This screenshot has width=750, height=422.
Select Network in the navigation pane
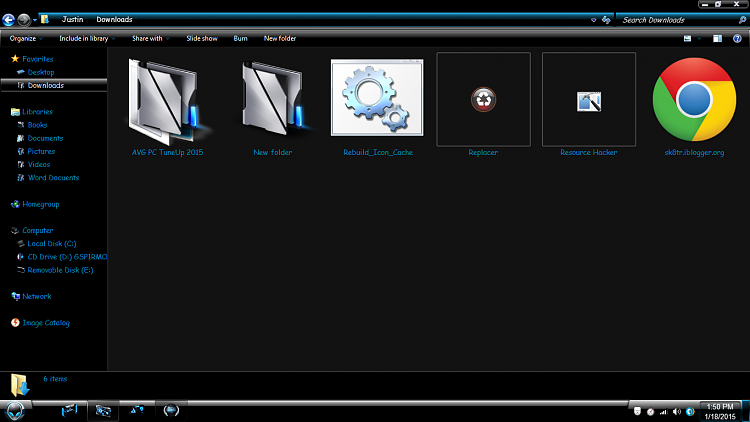pyautogui.click(x=37, y=297)
